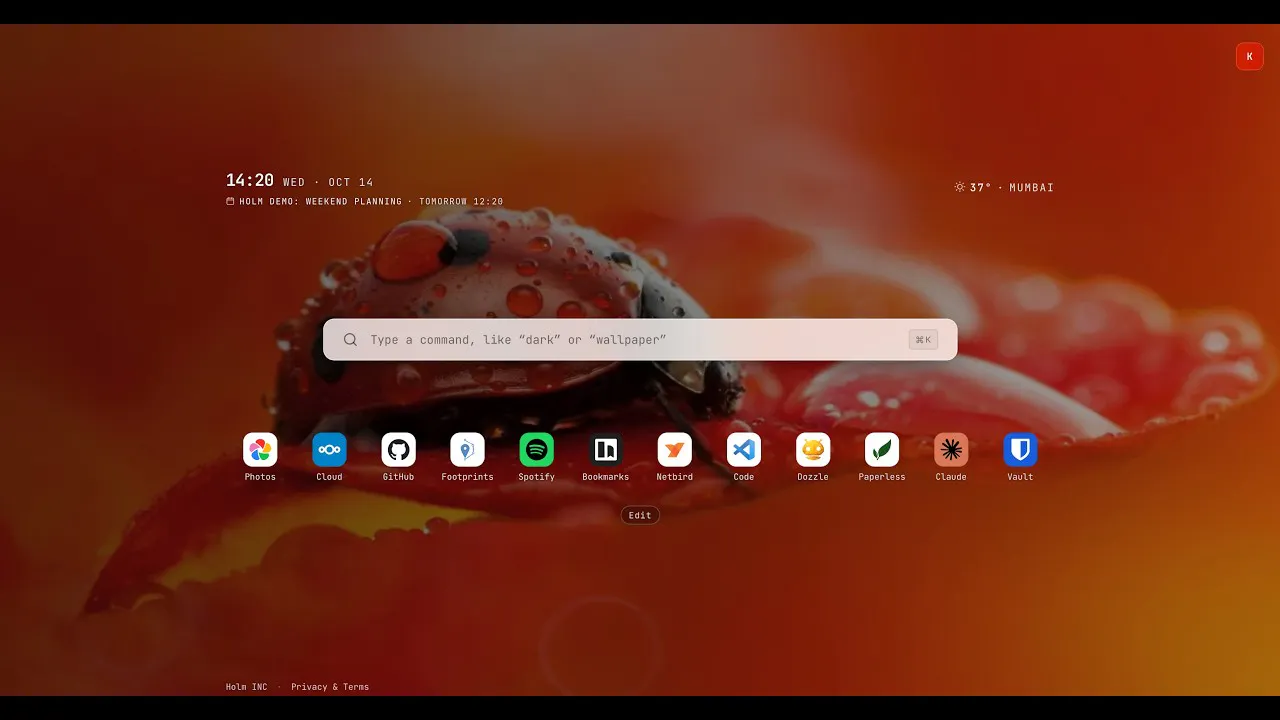The height and width of the screenshot is (720, 1280).
Task: Launch the Cloud app shortcut
Action: [x=329, y=450]
